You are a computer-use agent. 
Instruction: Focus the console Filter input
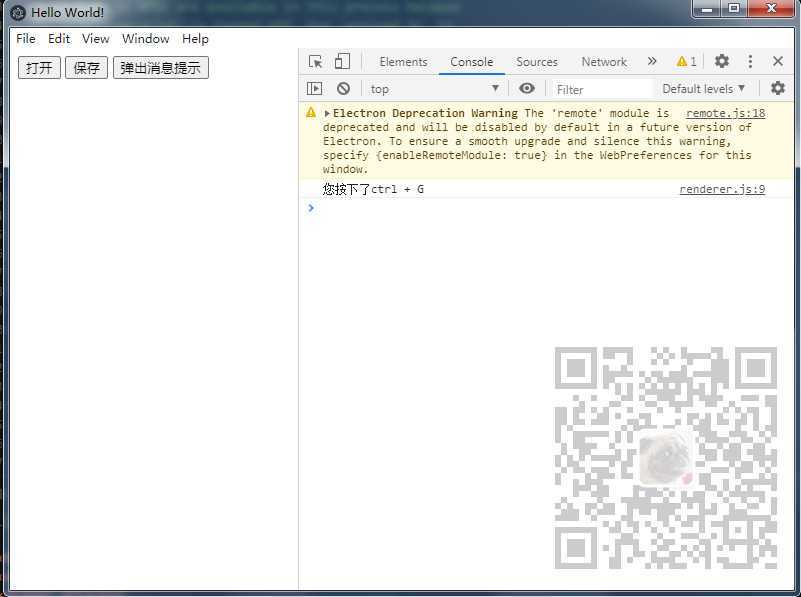[x=602, y=89]
